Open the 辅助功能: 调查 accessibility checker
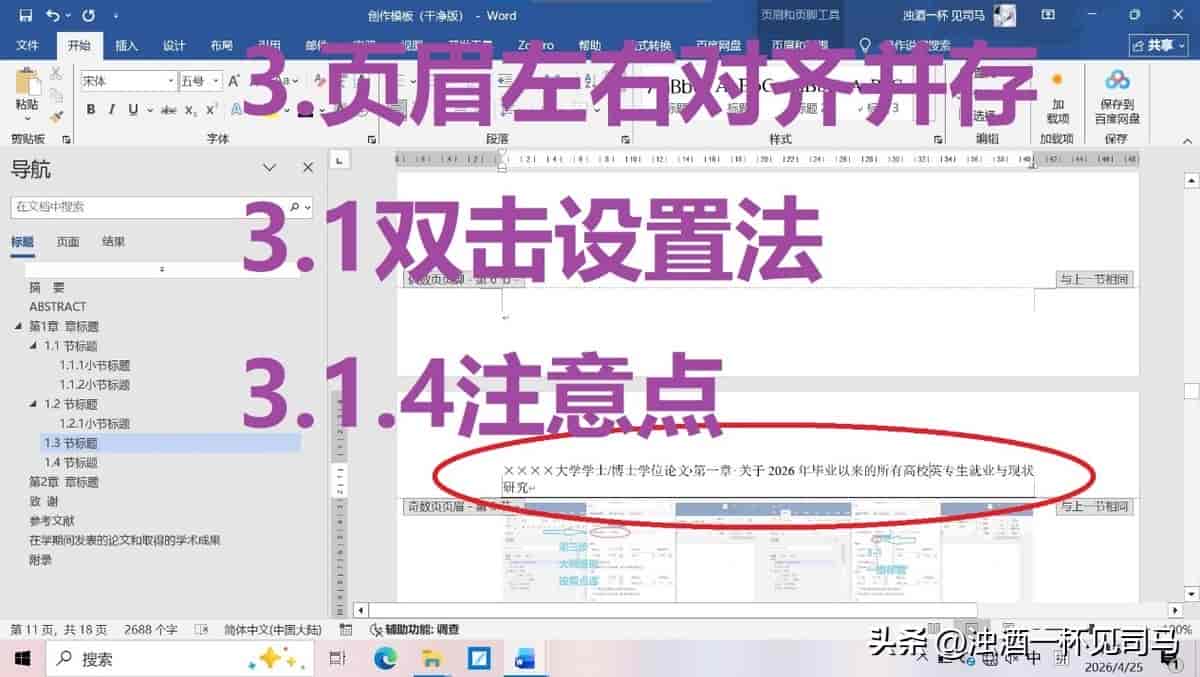 pyautogui.click(x=415, y=630)
